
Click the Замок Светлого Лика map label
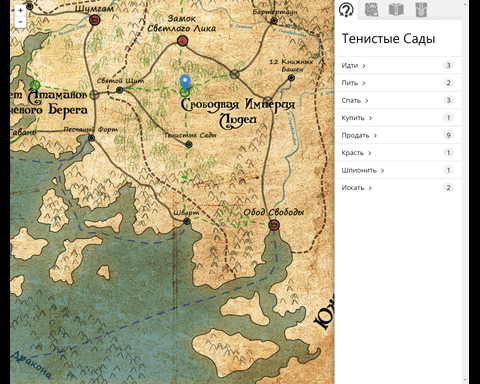point(182,24)
